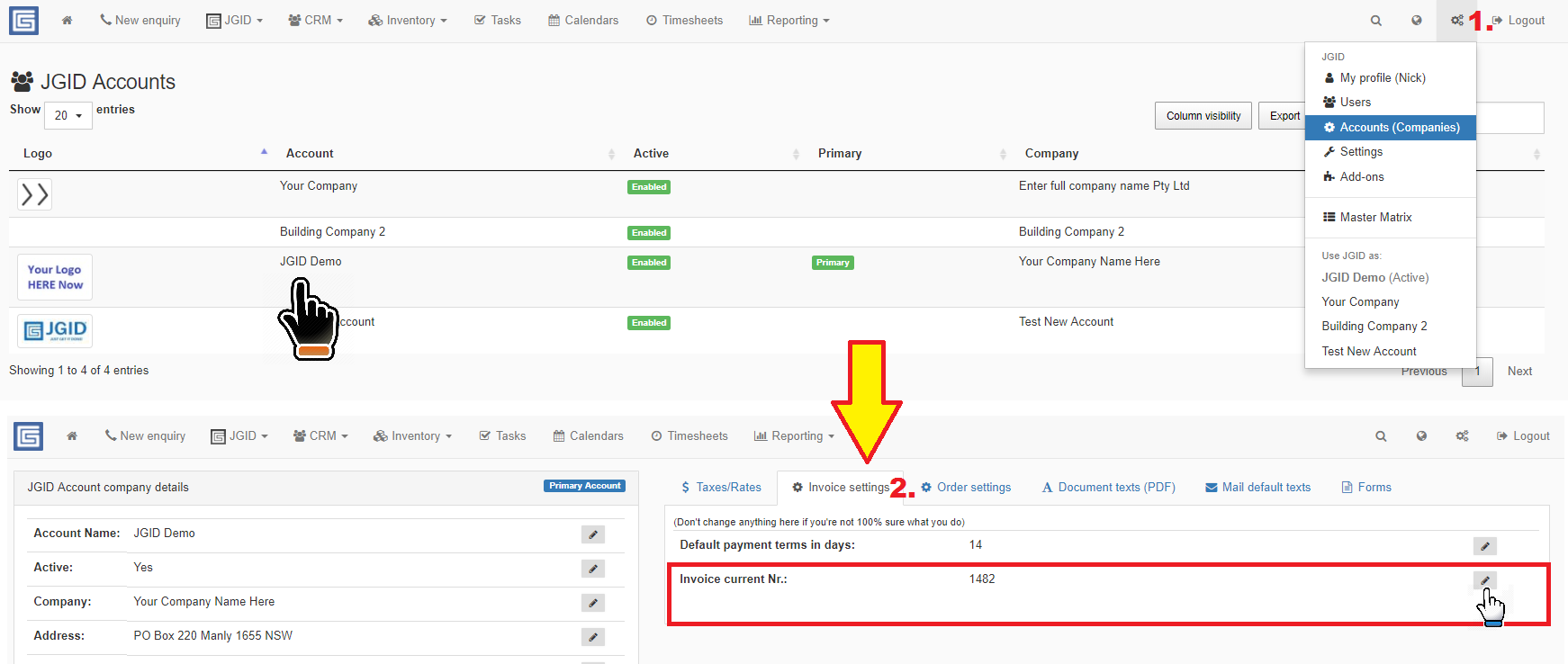Open JGID Demo account row
Image resolution: width=1568 pixels, height=664 pixels.
coord(311,262)
